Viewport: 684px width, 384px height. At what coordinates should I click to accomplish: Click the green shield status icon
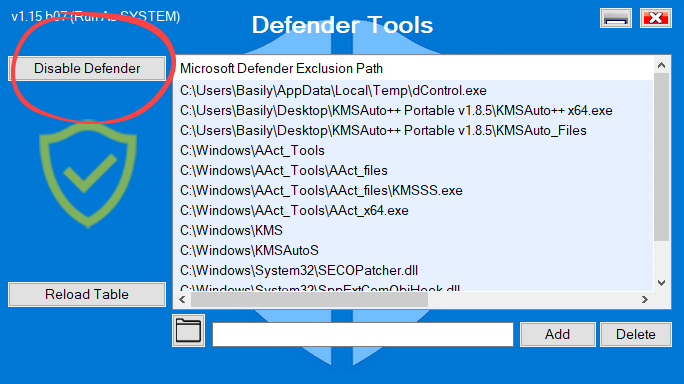88,174
